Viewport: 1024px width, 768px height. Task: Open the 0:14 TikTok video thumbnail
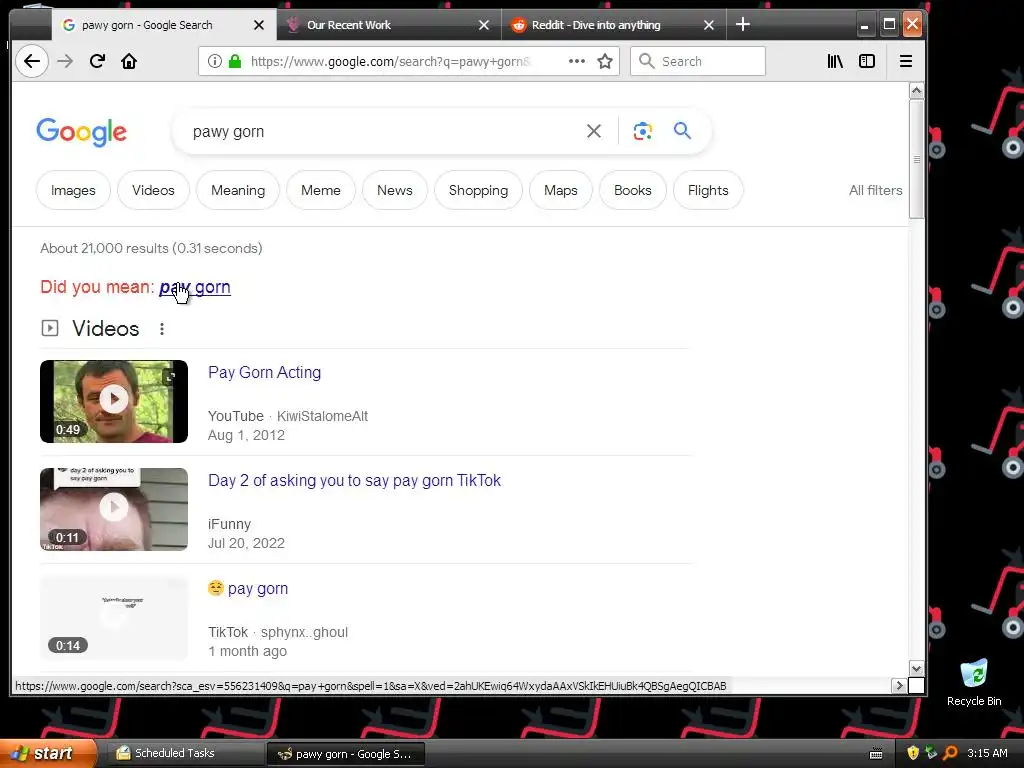click(x=114, y=617)
